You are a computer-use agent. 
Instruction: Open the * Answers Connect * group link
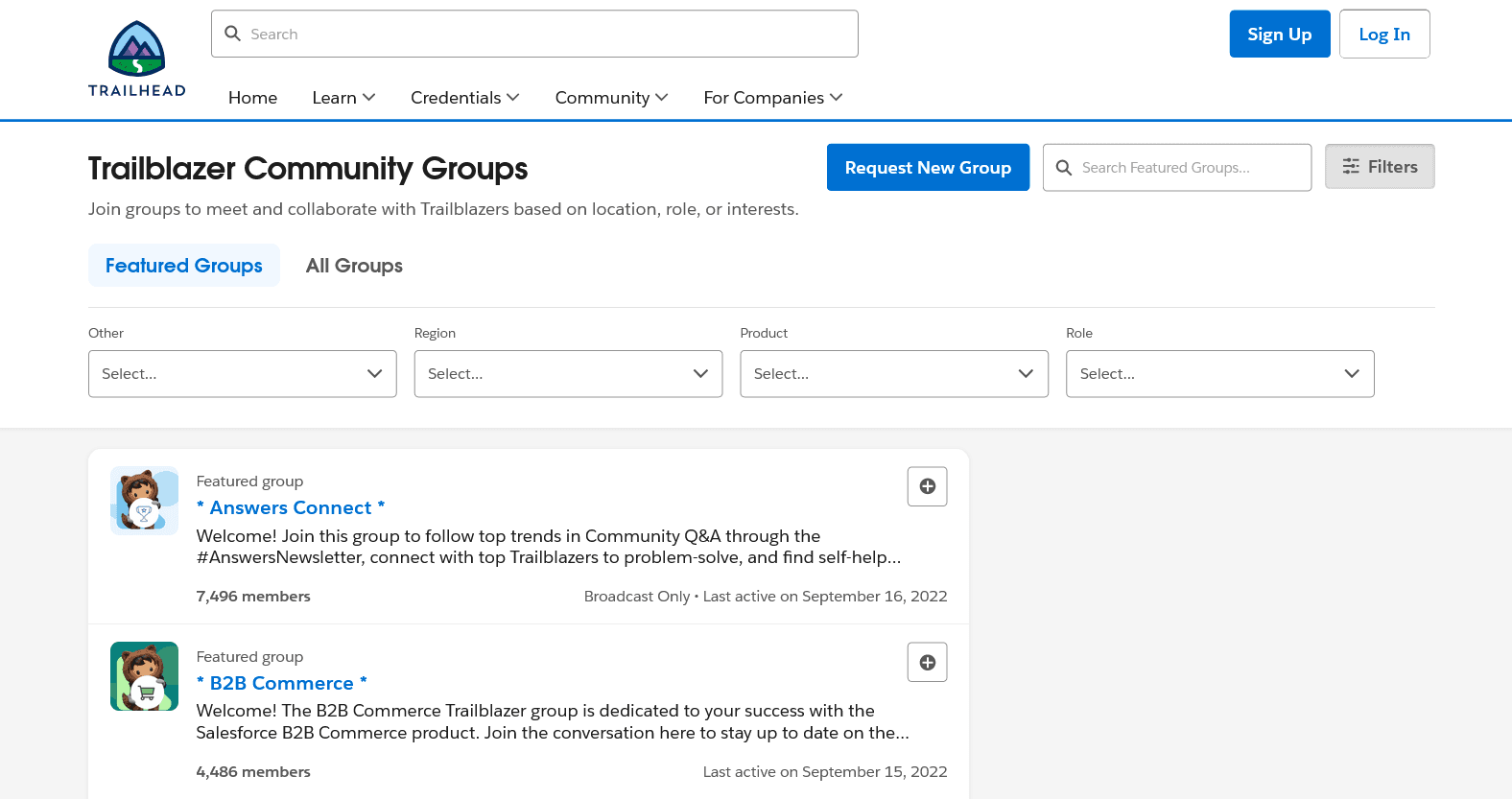[x=291, y=507]
